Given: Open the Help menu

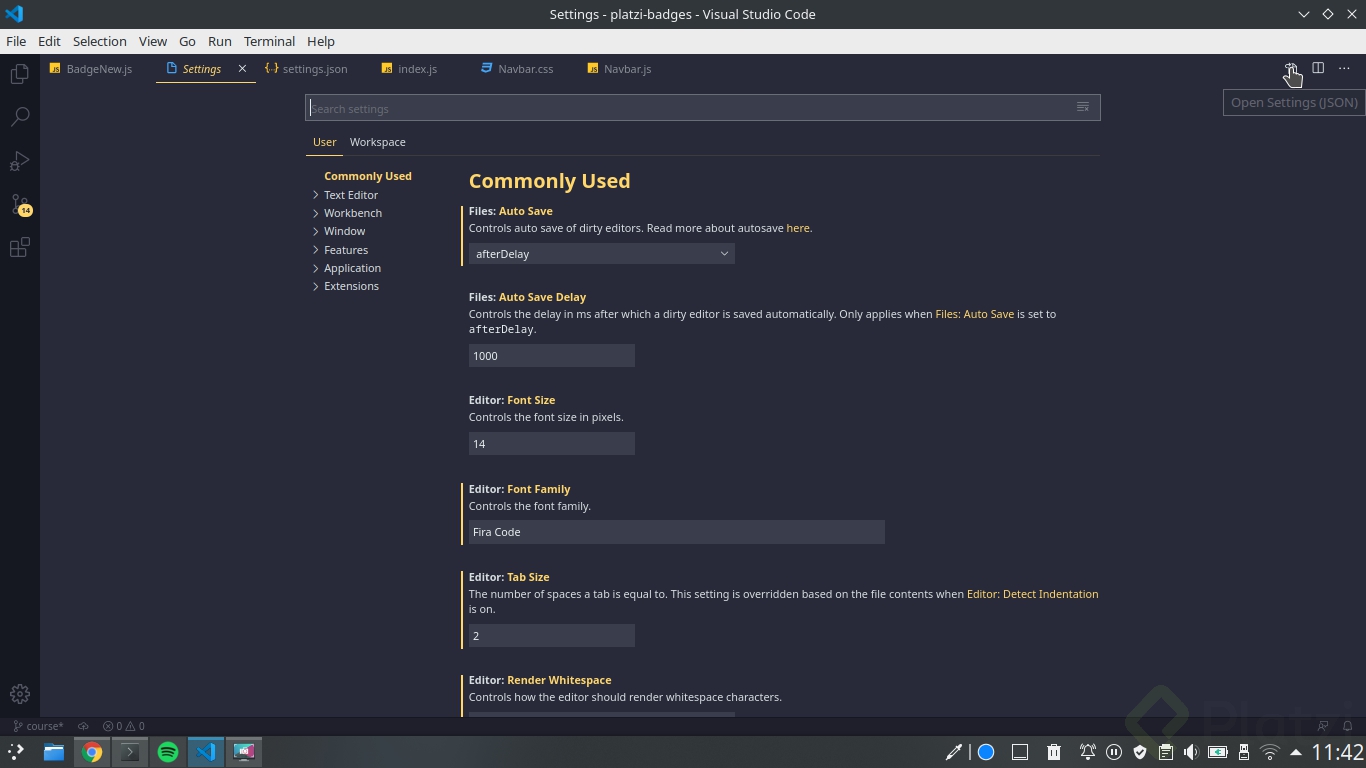Looking at the screenshot, I should click(321, 41).
